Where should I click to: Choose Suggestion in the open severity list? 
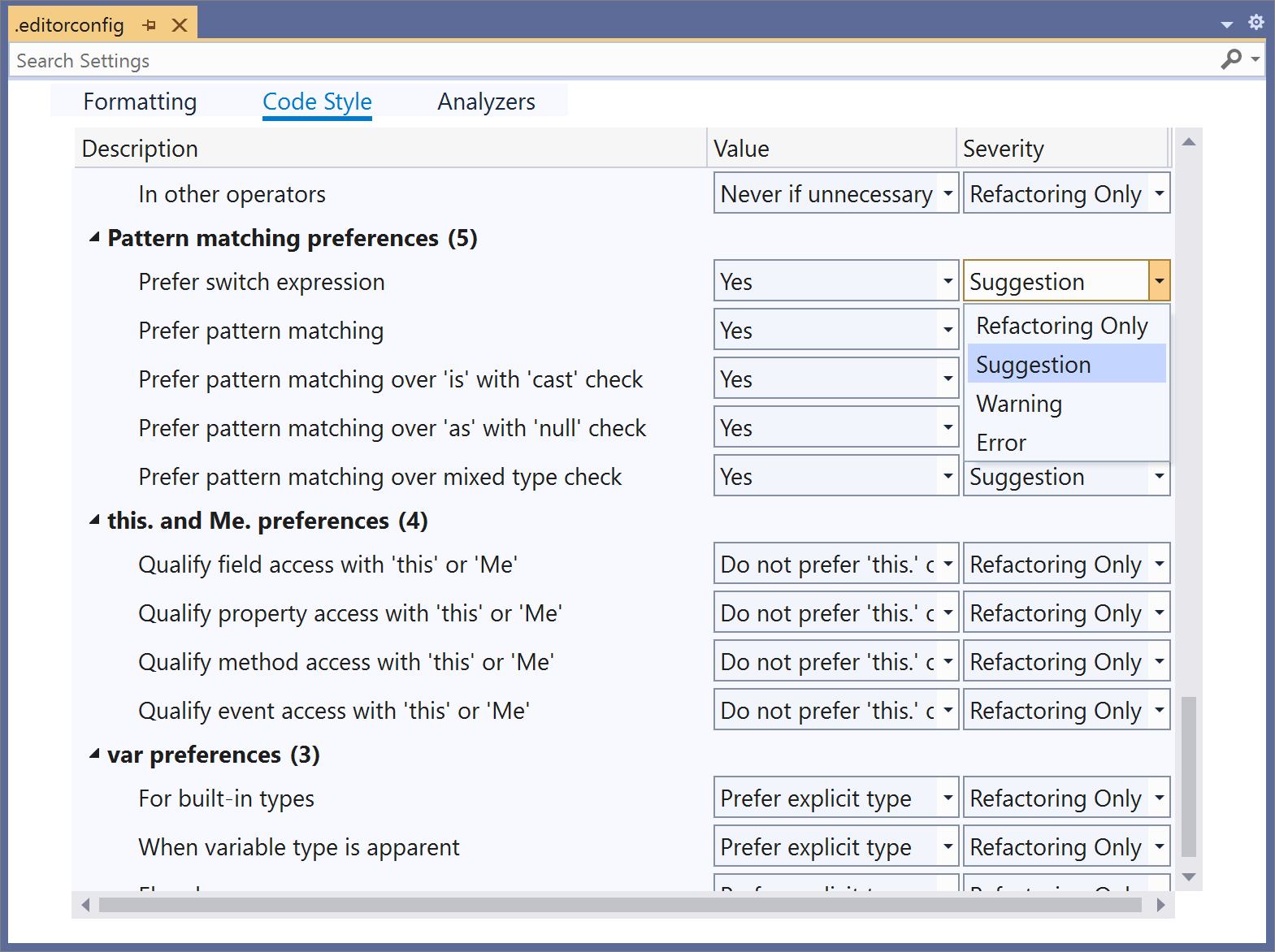click(x=1066, y=365)
